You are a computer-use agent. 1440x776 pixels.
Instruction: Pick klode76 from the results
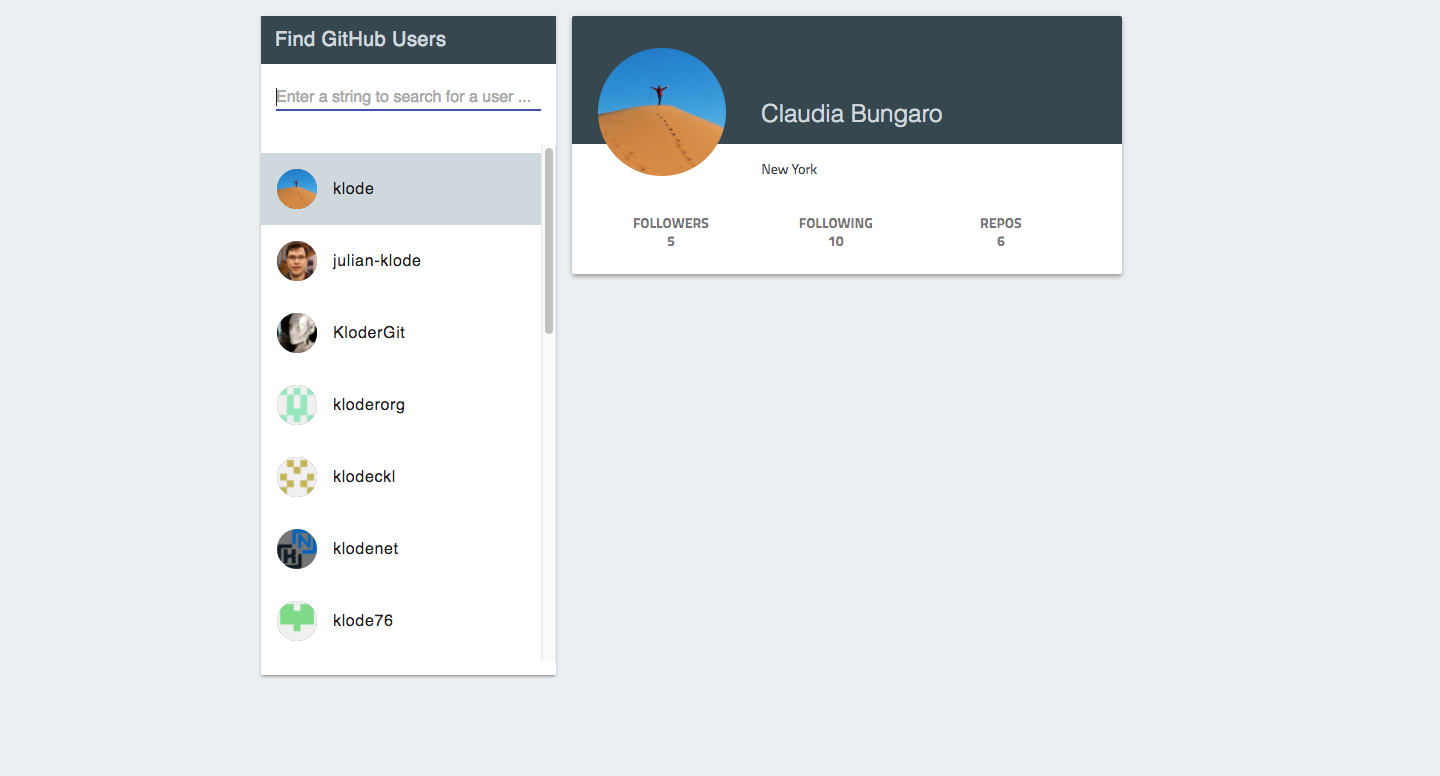[363, 621]
